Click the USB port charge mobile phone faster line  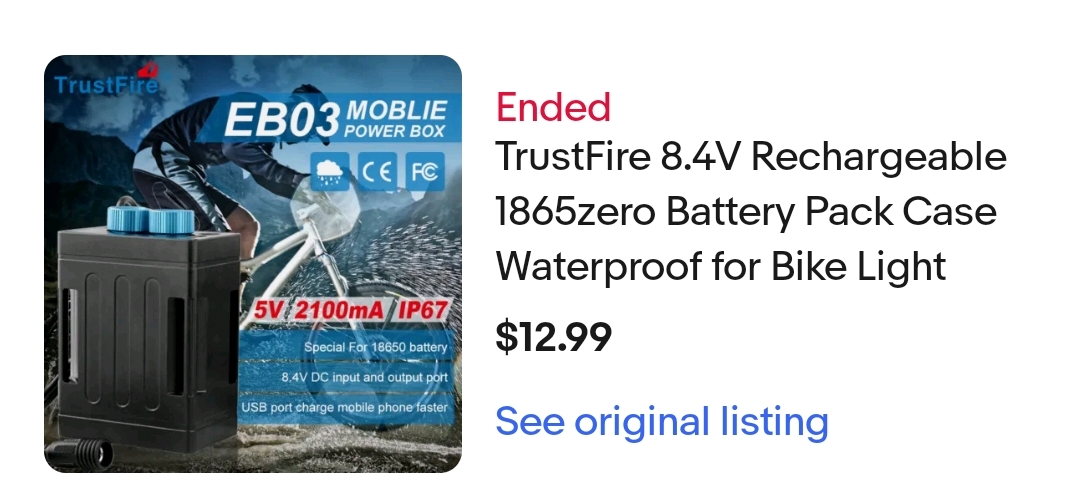click(x=344, y=407)
